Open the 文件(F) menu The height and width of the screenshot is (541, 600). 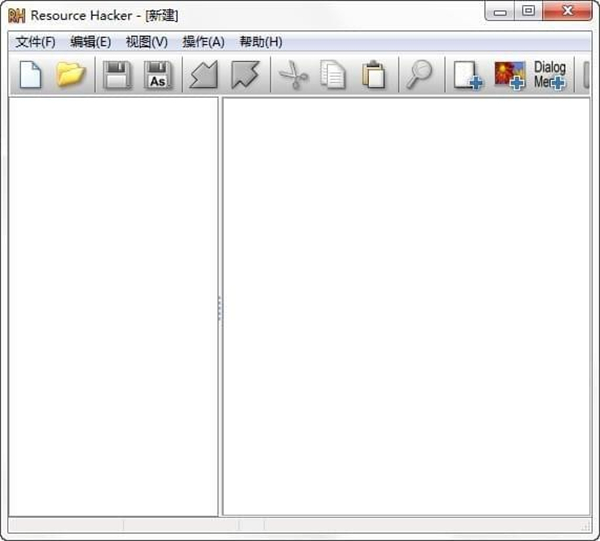click(35, 42)
